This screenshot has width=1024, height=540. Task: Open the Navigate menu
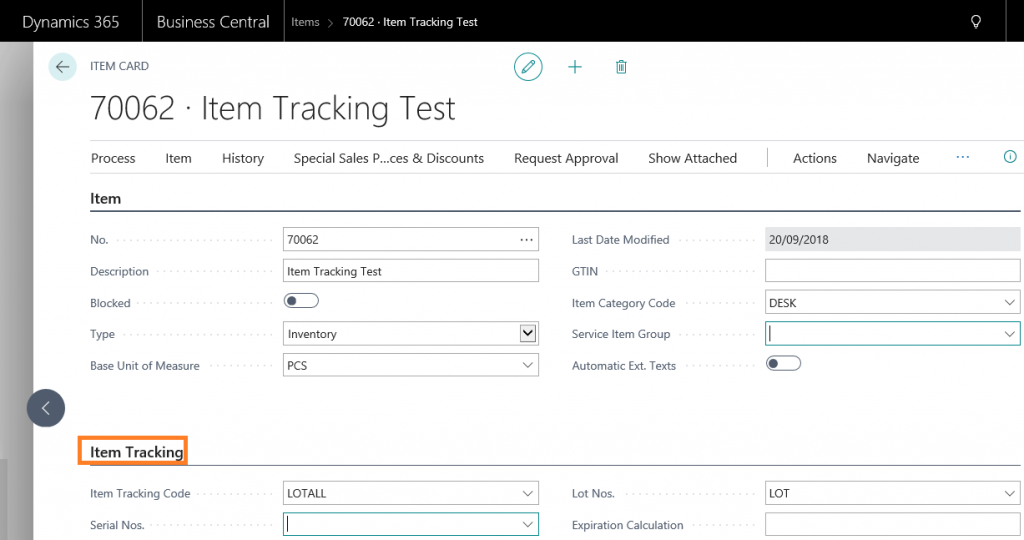click(x=892, y=158)
